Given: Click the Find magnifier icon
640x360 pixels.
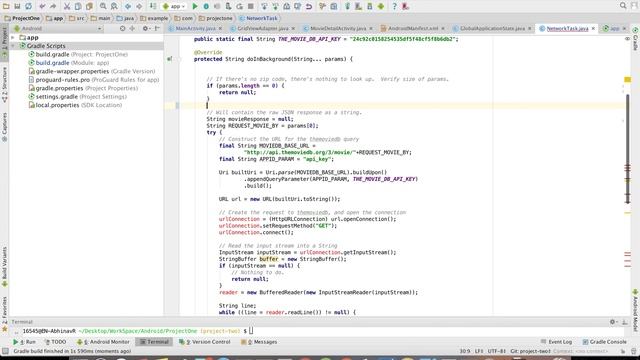Looking at the screenshot, I should click(x=103, y=6).
